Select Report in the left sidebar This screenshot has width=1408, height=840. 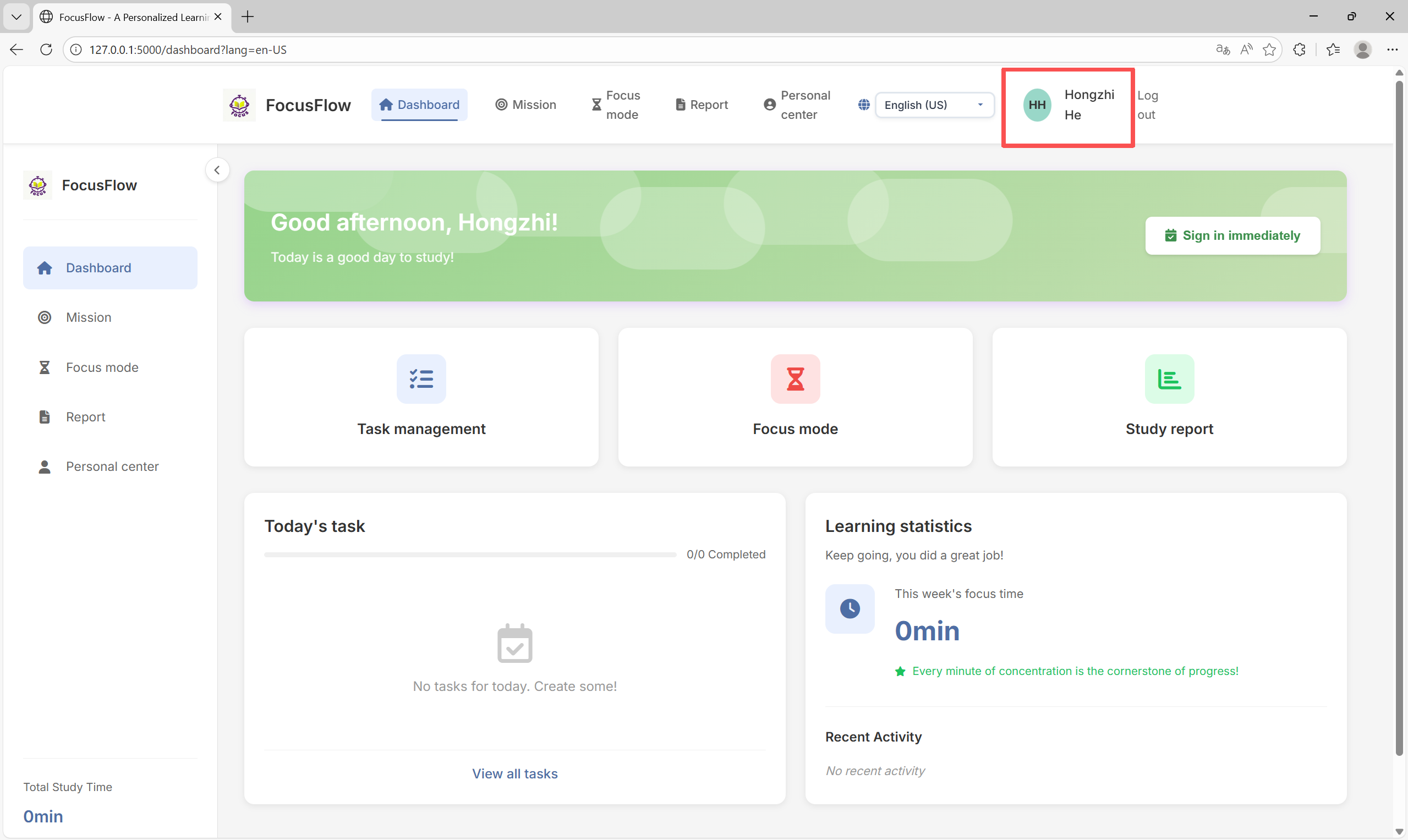tap(85, 417)
